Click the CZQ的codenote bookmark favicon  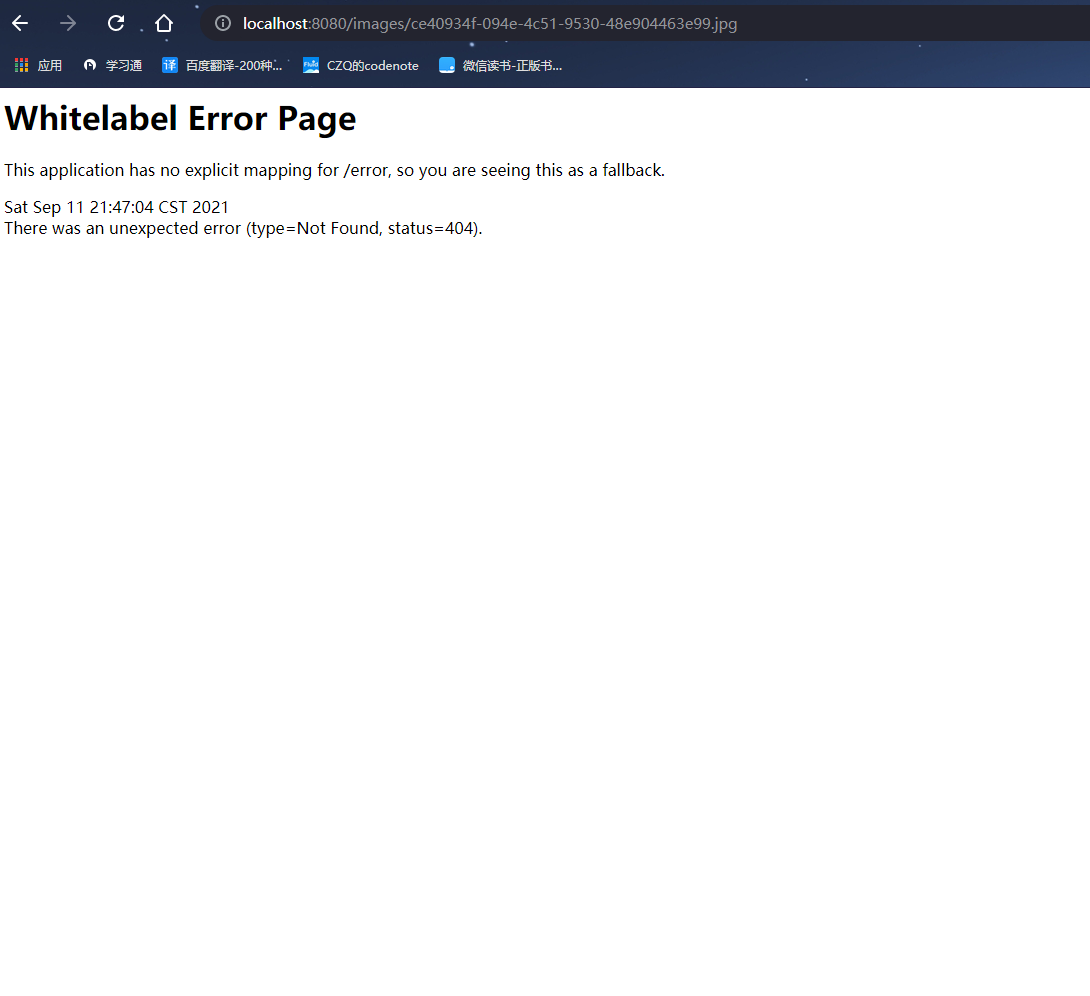311,65
